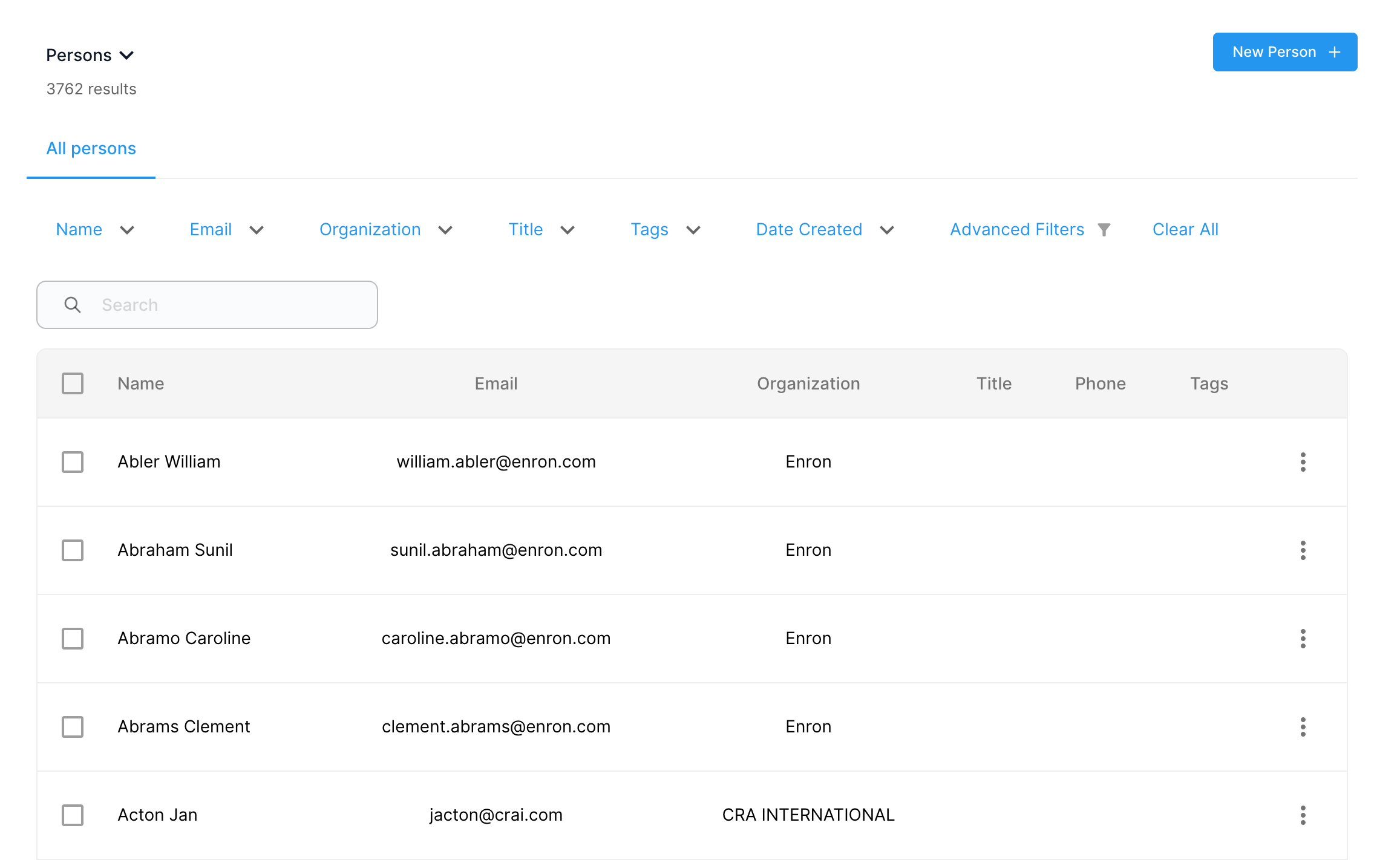Click into the Search input field
The width and height of the screenshot is (1400, 860).
tap(207, 305)
